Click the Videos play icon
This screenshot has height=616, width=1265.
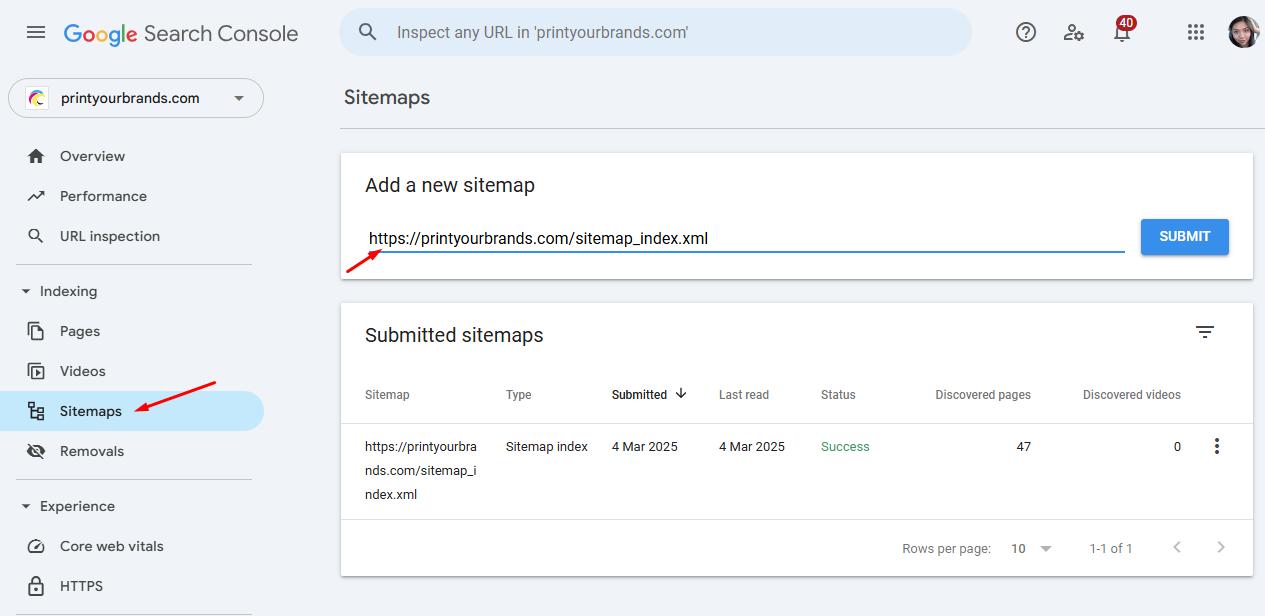coord(36,371)
